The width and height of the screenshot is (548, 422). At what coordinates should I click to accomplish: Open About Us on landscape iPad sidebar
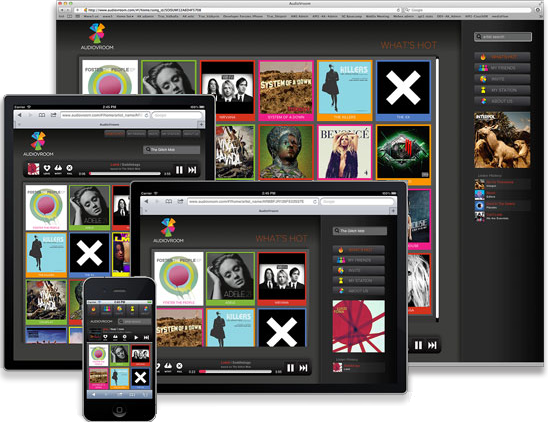point(359,291)
